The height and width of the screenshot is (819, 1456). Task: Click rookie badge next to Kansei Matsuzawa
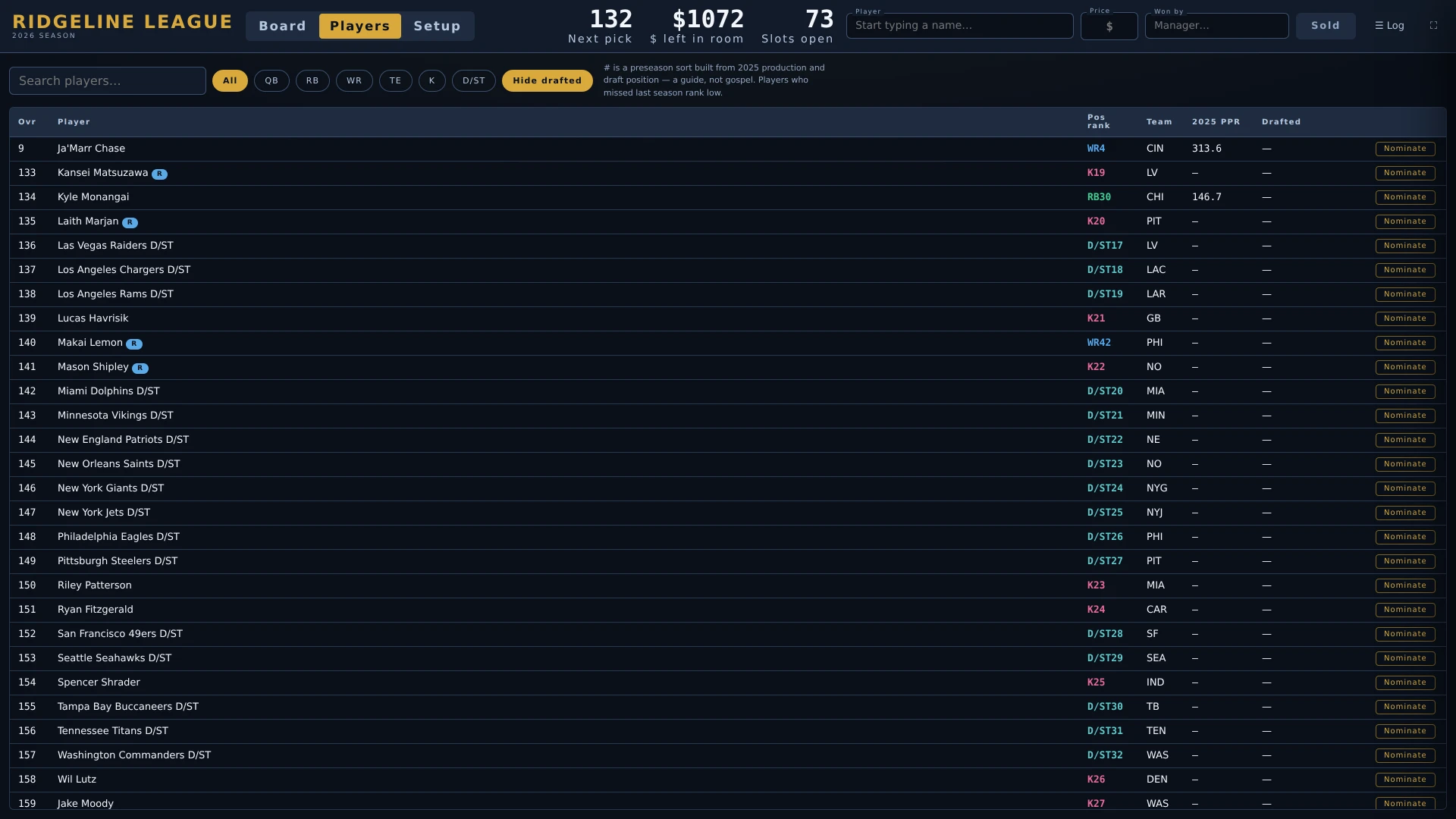point(159,174)
